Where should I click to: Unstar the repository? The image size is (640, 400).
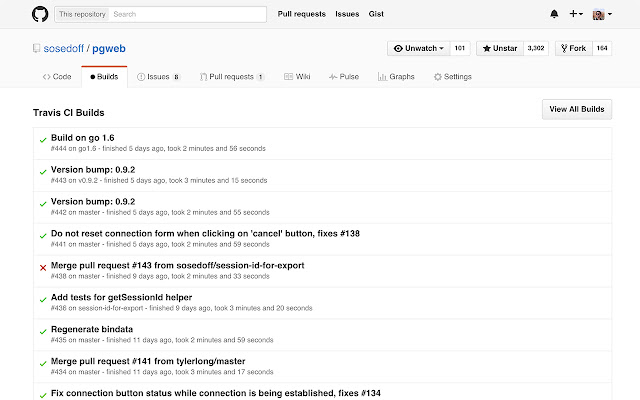coord(500,48)
